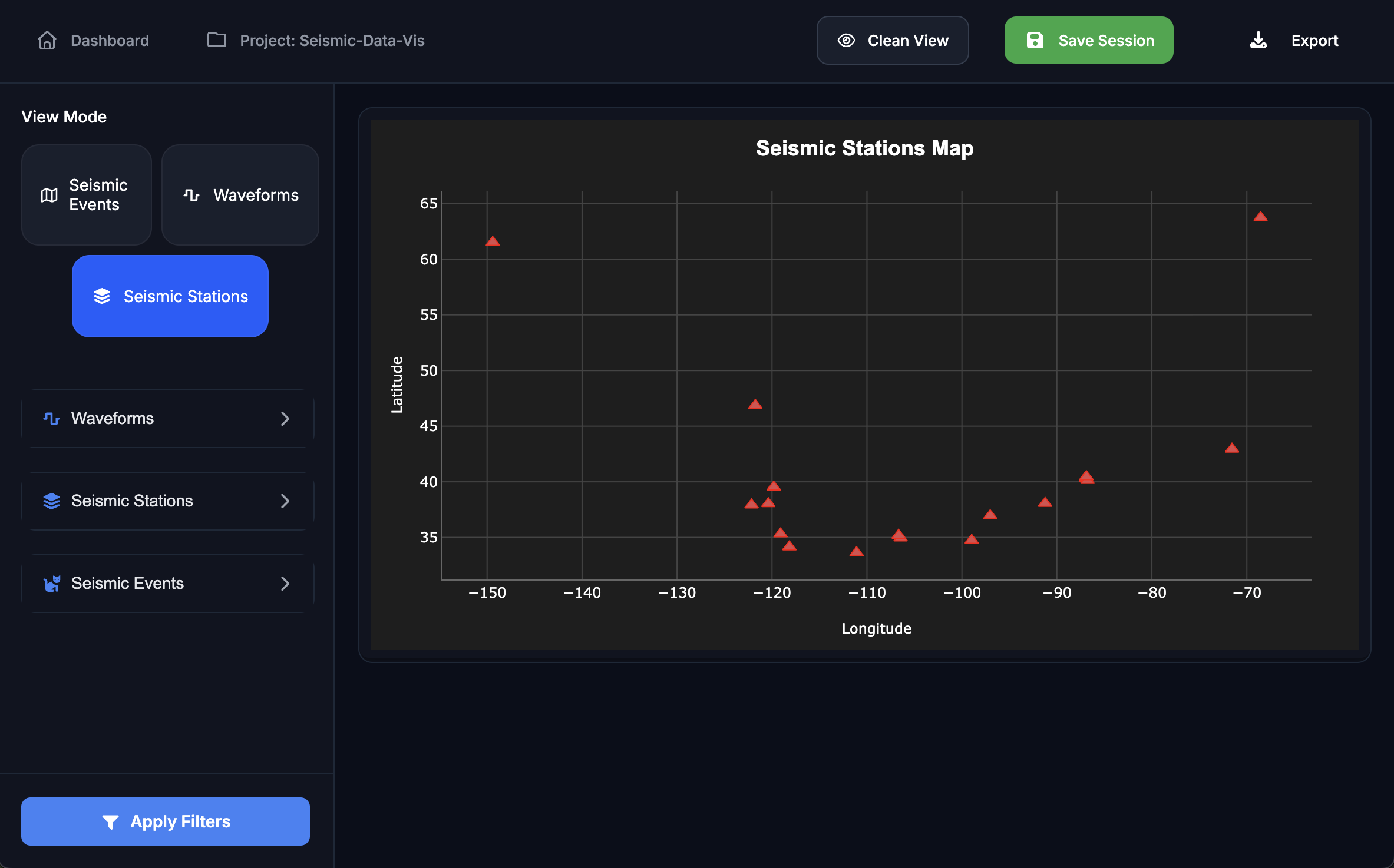
Task: Click the Dashboard home icon
Action: tap(47, 40)
